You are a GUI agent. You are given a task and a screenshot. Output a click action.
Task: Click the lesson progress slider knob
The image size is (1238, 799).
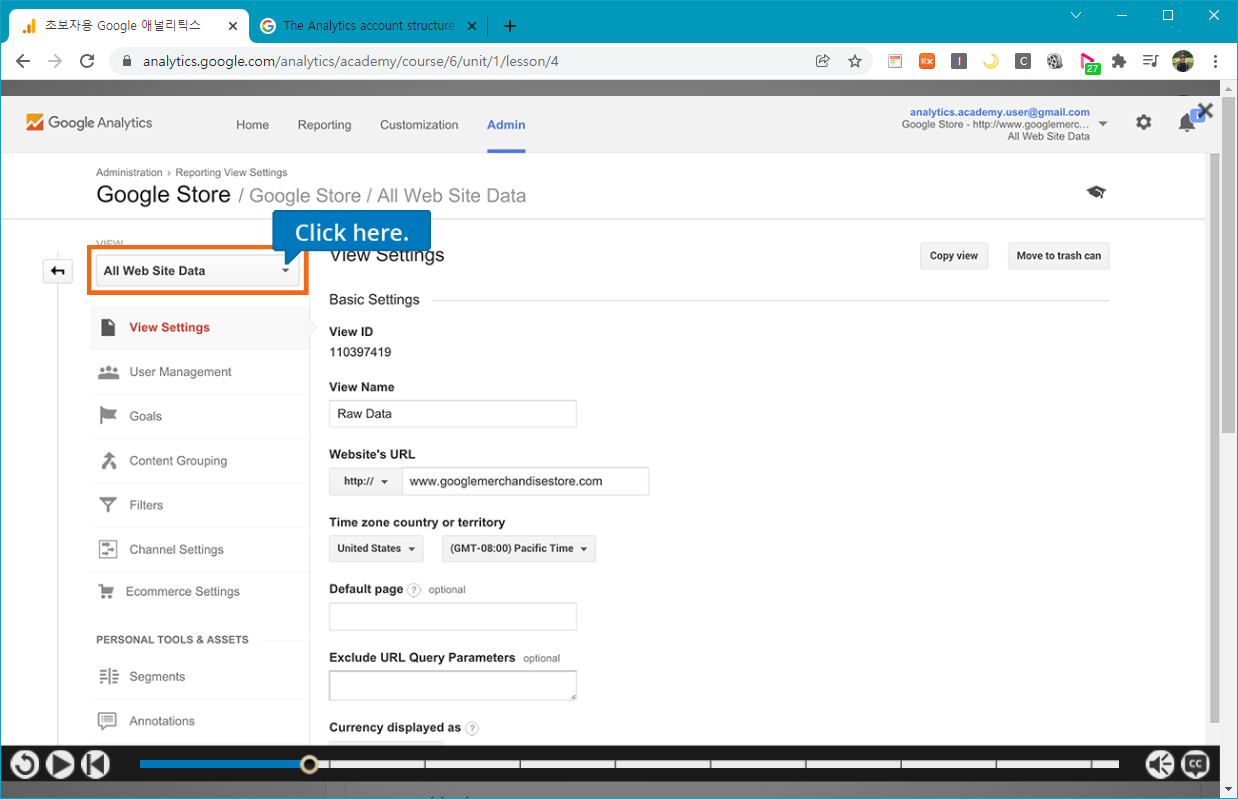tap(310, 765)
